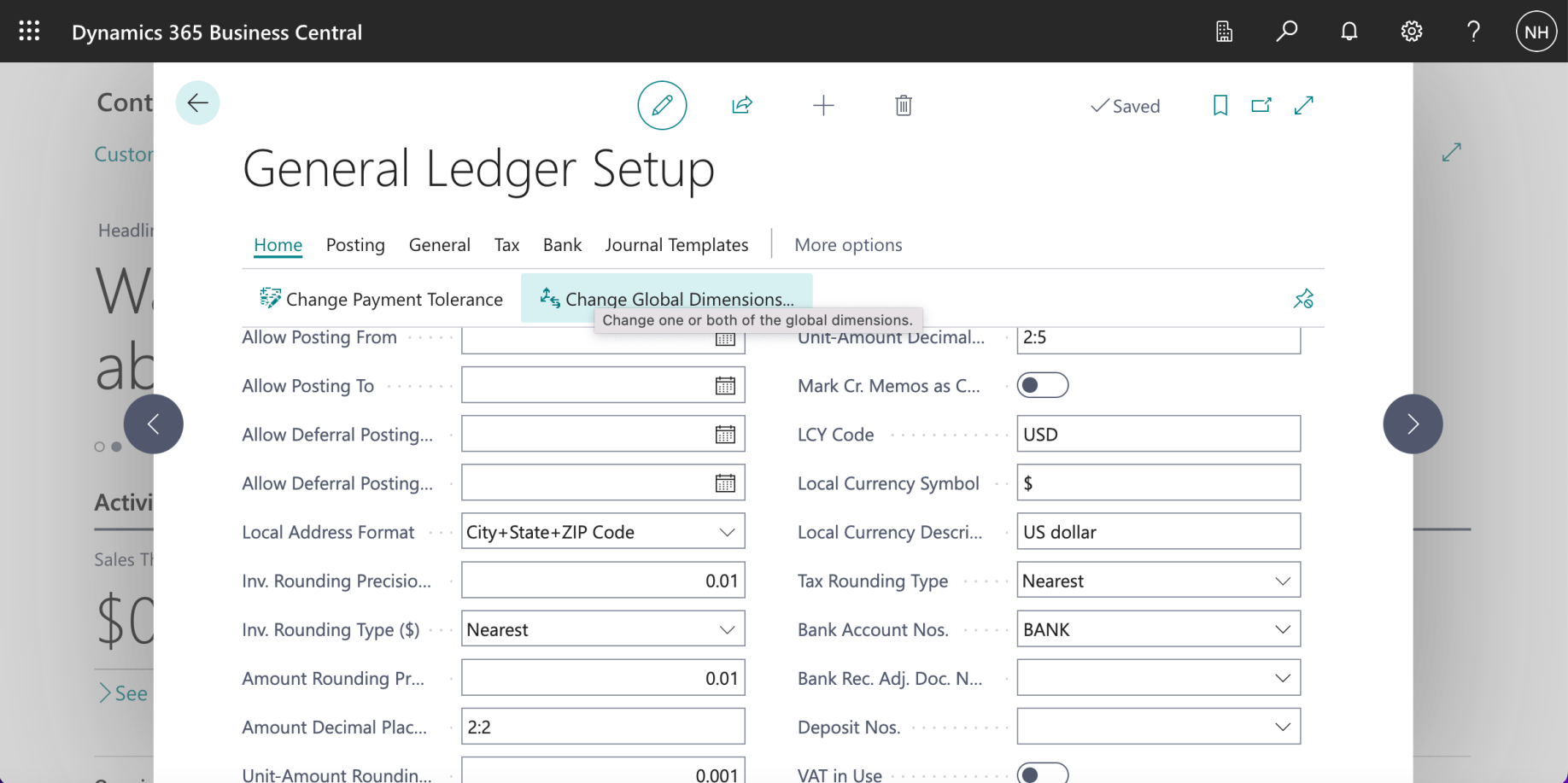Viewport: 1568px width, 783px height.
Task: Open the search magnifier in header
Action: pyautogui.click(x=1286, y=32)
